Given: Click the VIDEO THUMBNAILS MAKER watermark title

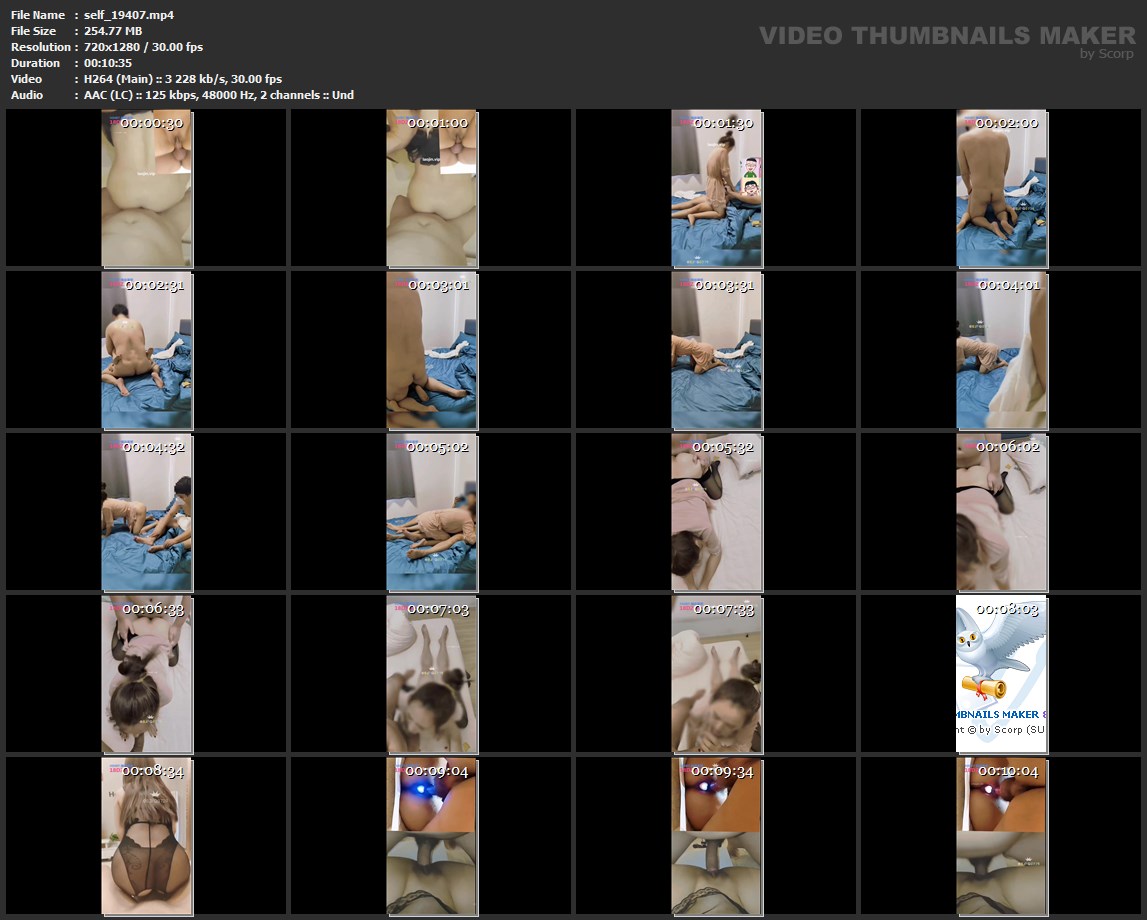Looking at the screenshot, I should click(x=946, y=36).
